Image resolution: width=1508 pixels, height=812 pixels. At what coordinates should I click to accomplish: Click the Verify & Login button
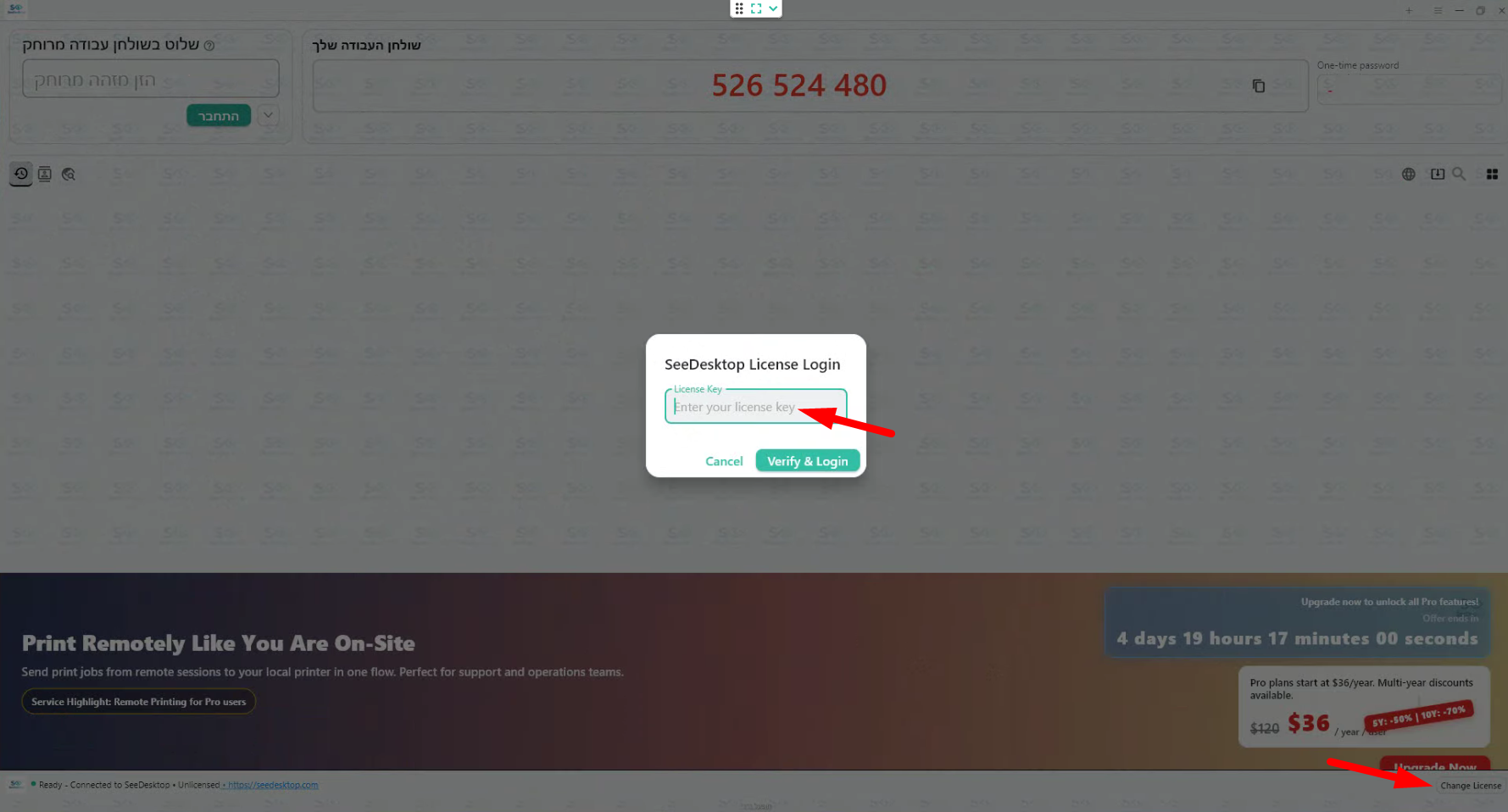(807, 461)
